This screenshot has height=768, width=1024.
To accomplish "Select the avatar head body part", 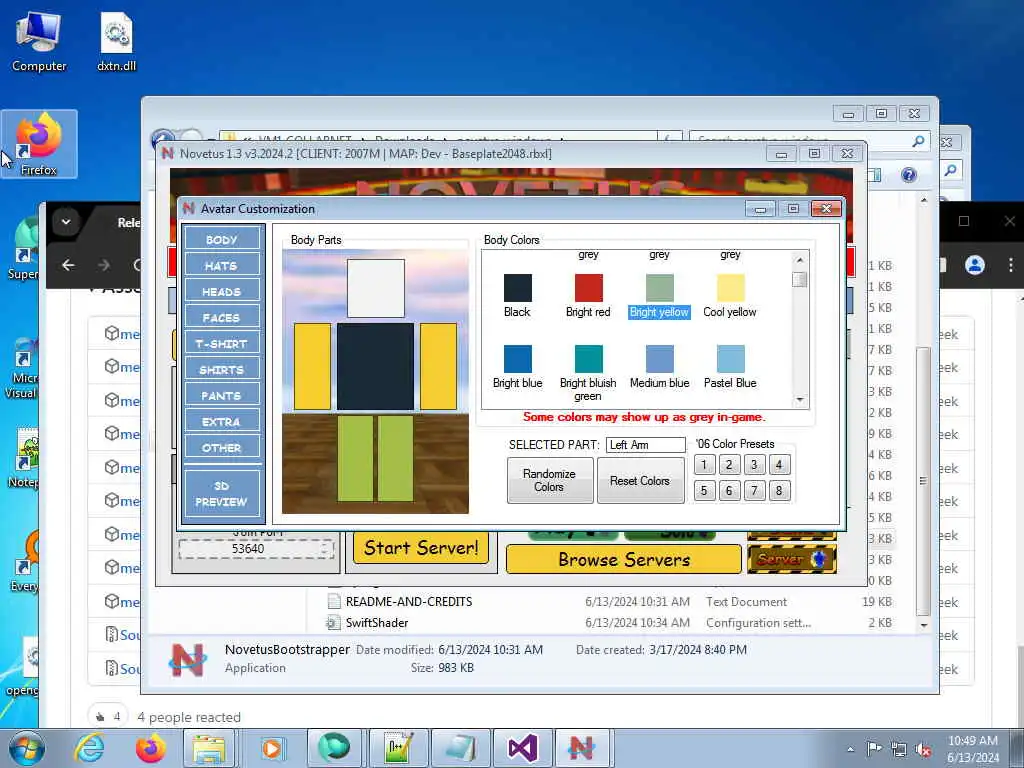I will pos(376,288).
